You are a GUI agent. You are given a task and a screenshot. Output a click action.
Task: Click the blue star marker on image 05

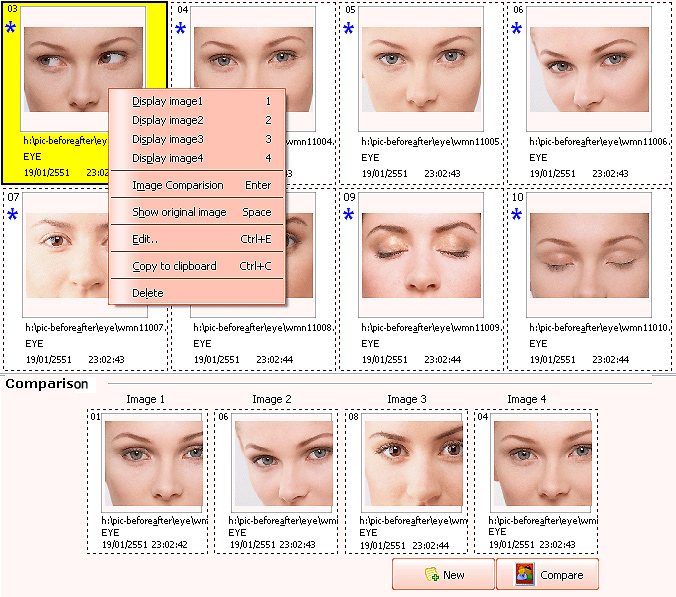tap(348, 28)
